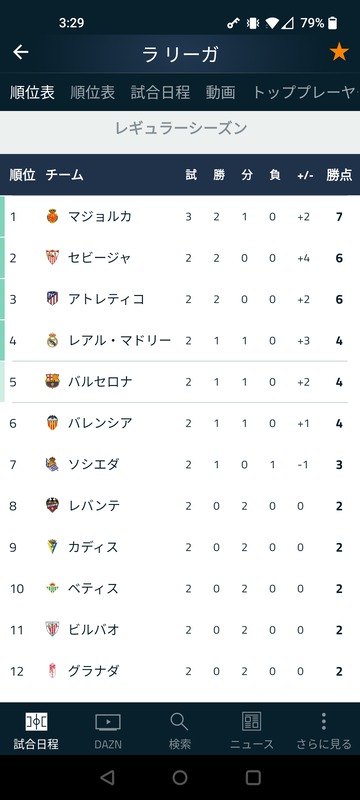Open the グラナダ team crest

click(53, 670)
